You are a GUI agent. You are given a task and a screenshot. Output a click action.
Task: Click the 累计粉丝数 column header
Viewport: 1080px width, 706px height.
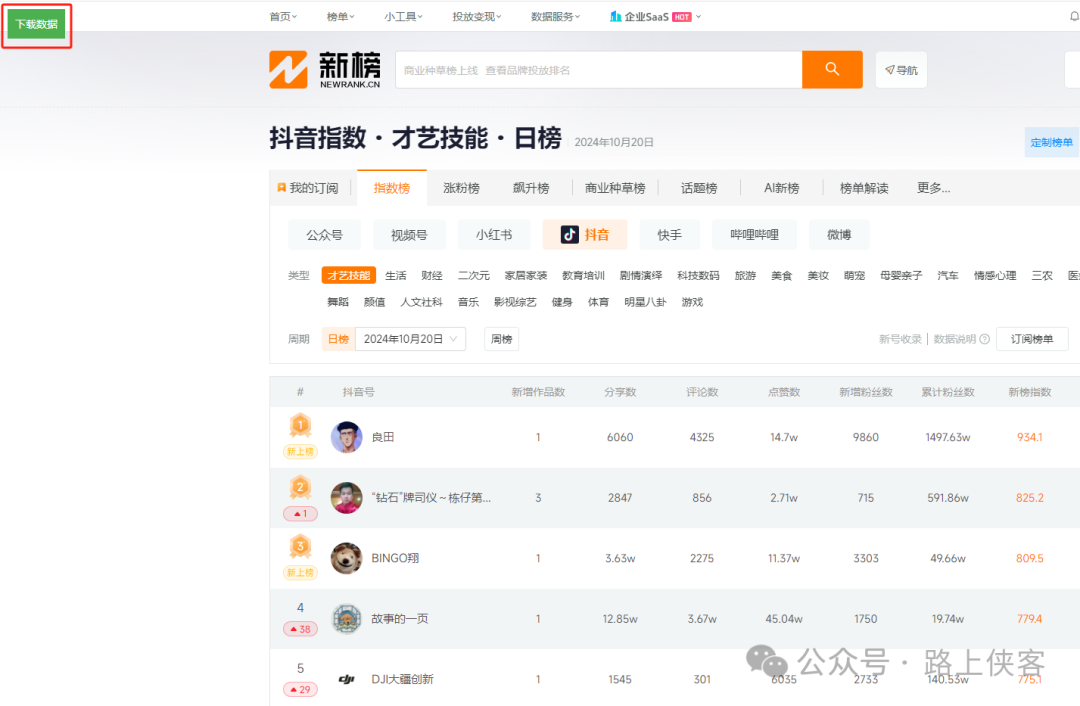948,392
